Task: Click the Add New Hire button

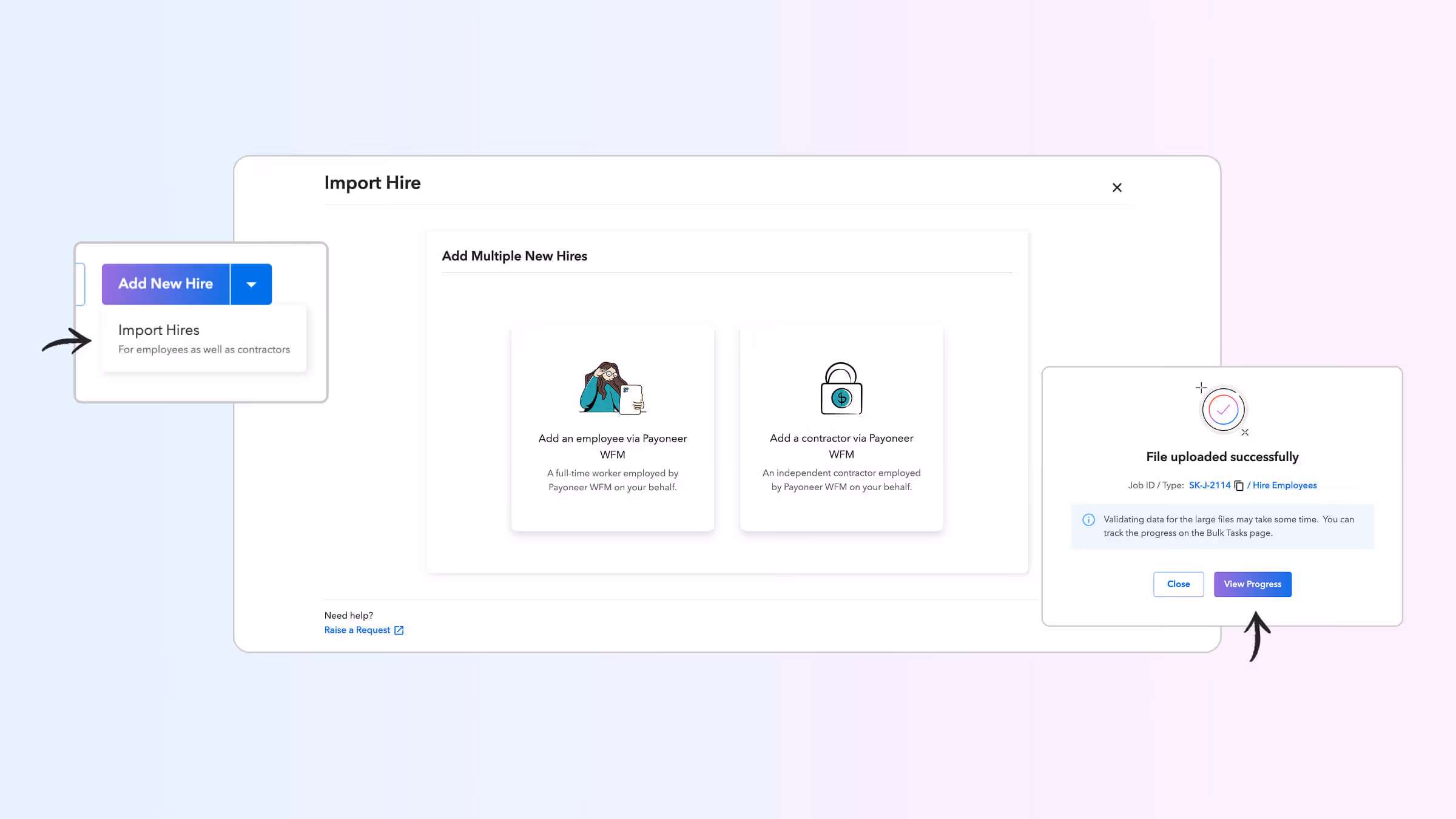Action: click(165, 284)
